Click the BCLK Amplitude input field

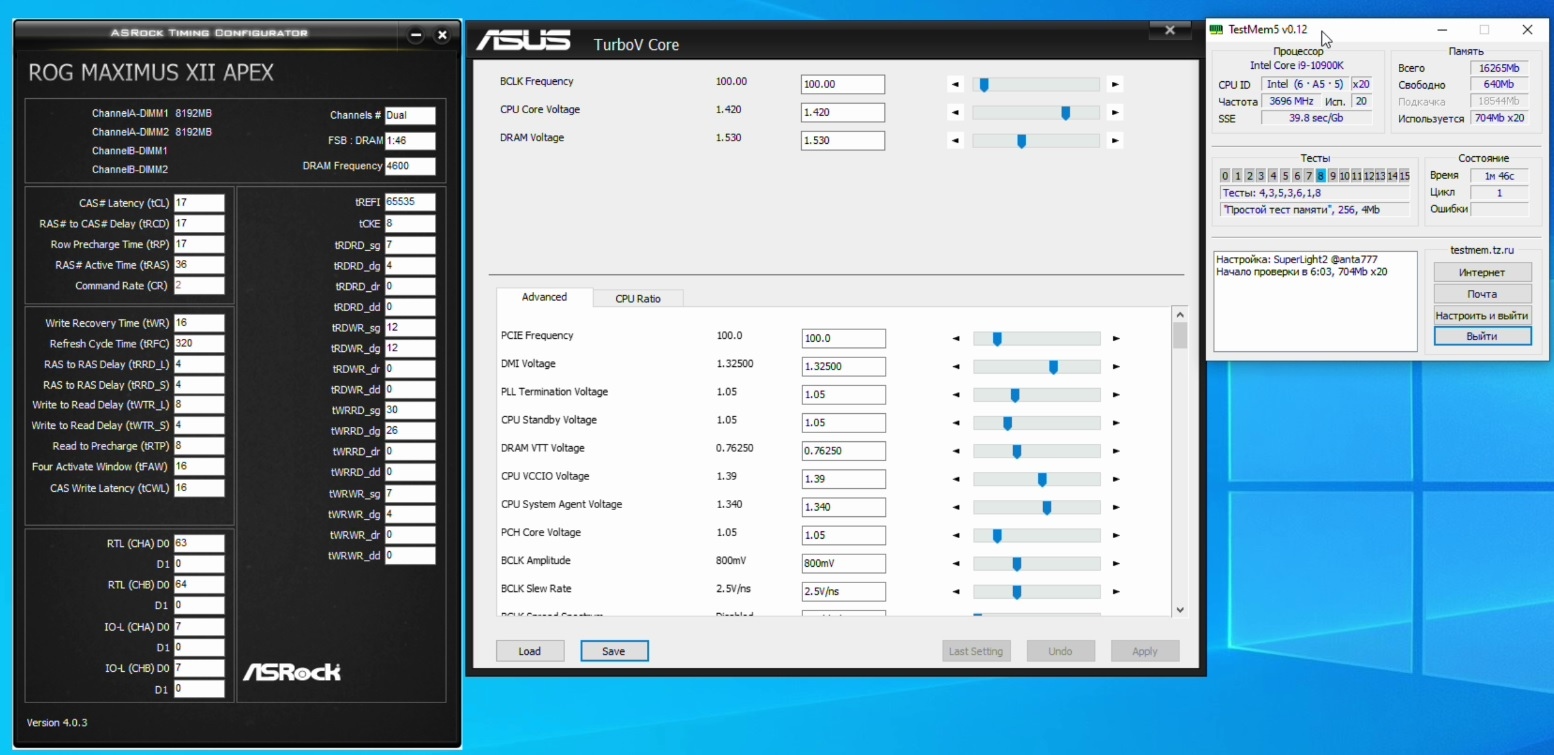click(844, 564)
